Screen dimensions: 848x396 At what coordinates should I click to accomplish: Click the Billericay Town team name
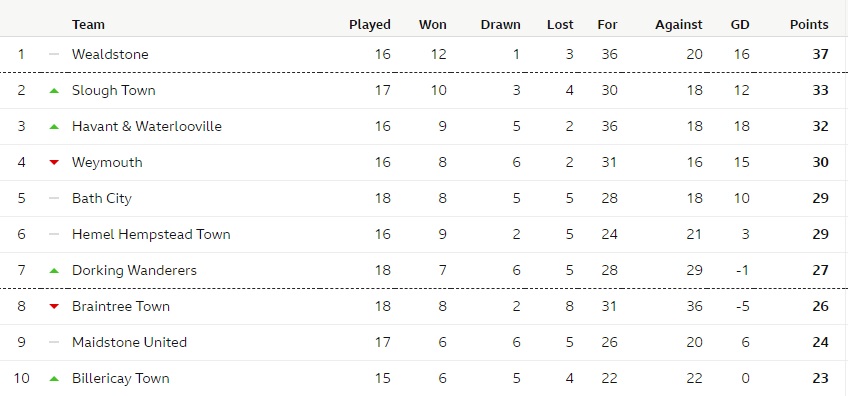(121, 378)
